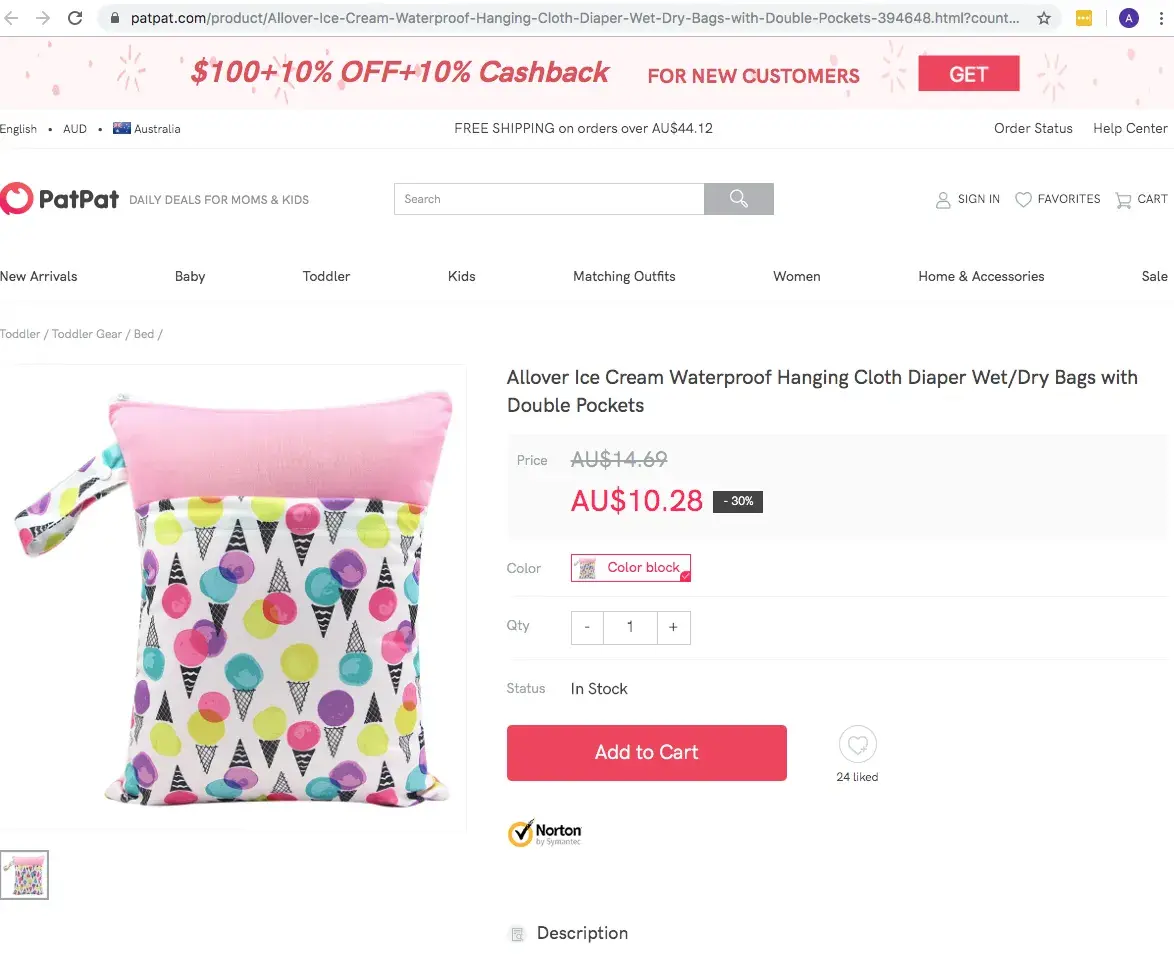Open the English language selector
1174x954 pixels.
pos(18,129)
